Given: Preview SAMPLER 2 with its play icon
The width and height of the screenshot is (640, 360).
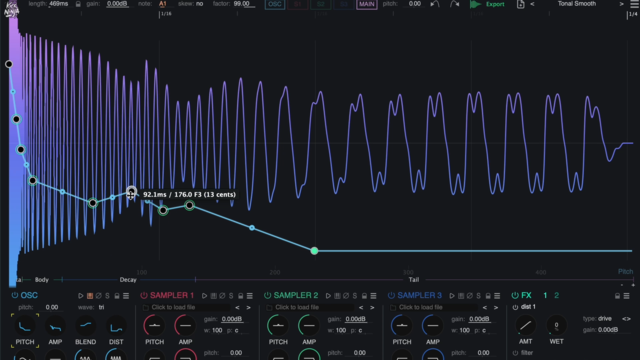Looking at the screenshot, I should point(328,296).
